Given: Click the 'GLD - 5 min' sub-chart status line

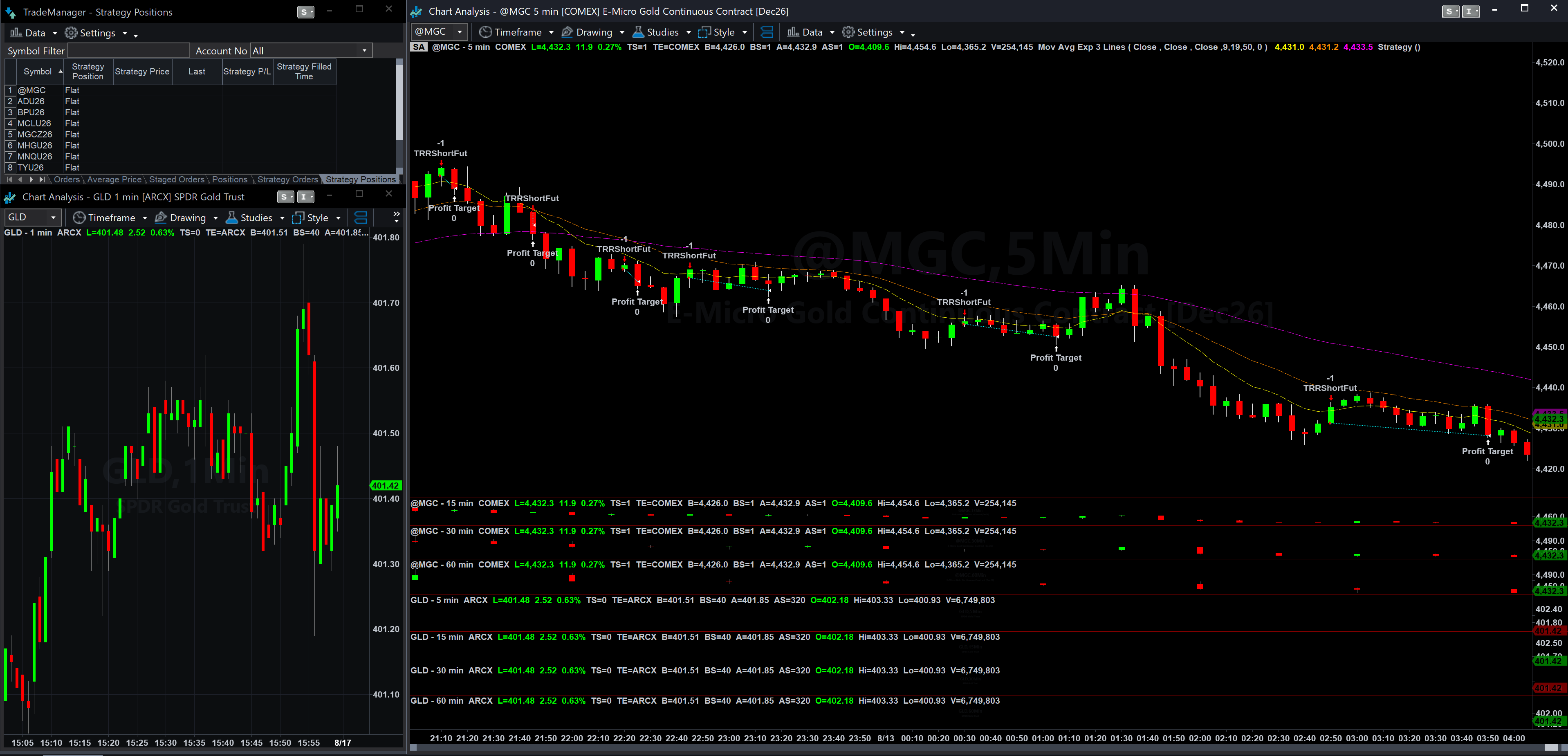Looking at the screenshot, I should click(x=703, y=600).
